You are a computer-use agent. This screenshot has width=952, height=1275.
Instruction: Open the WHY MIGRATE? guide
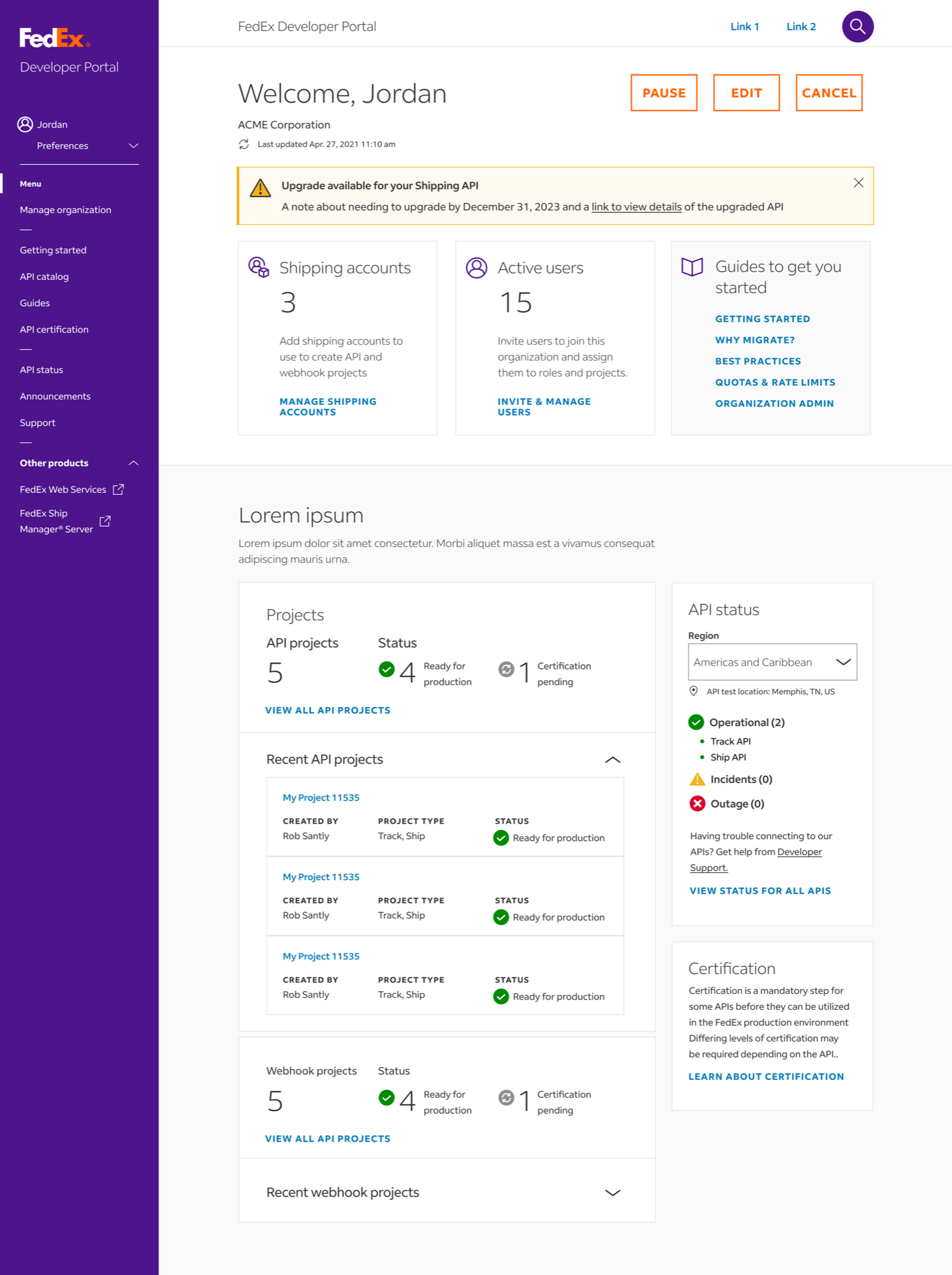pyautogui.click(x=755, y=340)
